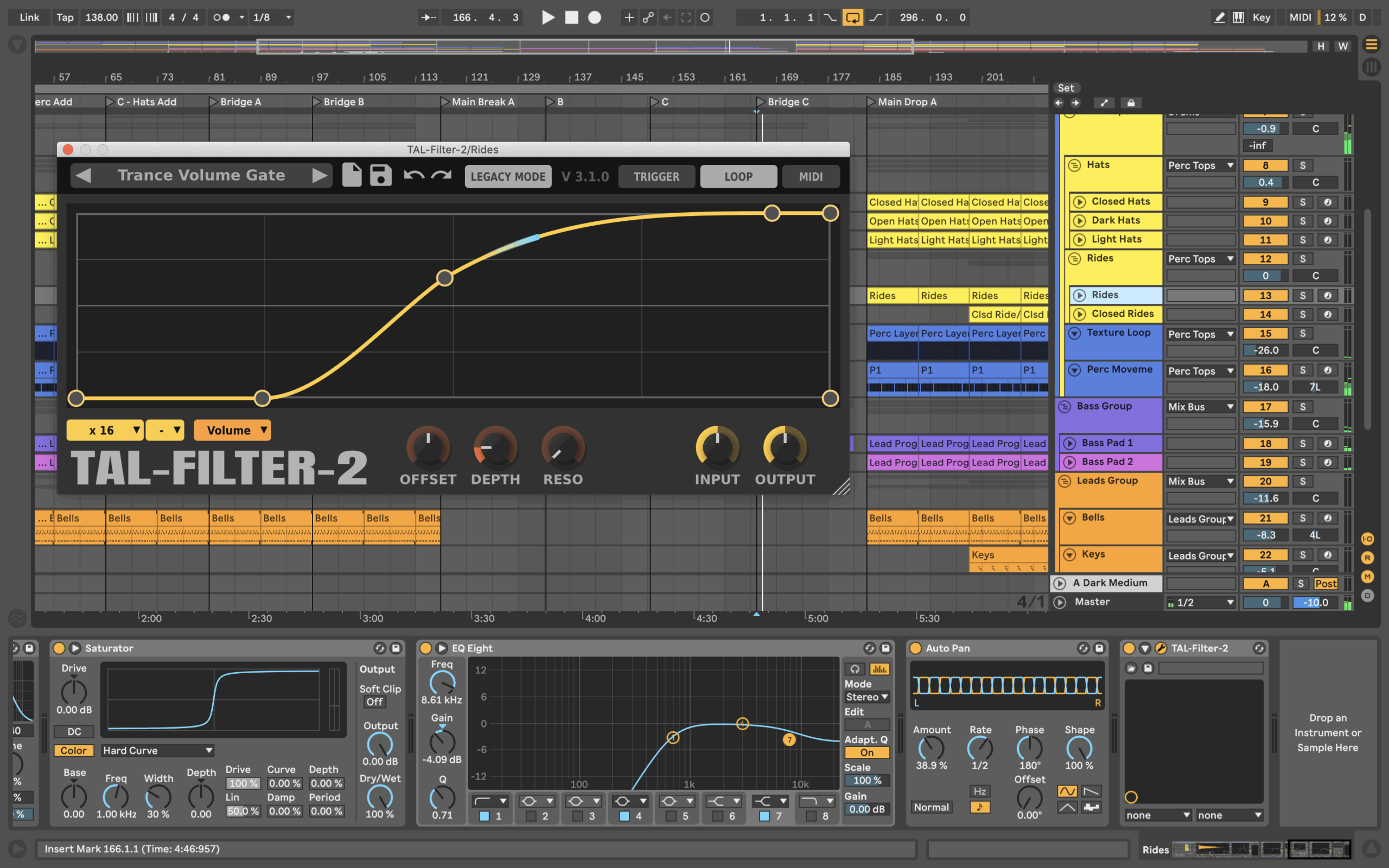Click the Main Drop A locator marker
Image resolution: width=1389 pixels, height=868 pixels.
[x=871, y=101]
